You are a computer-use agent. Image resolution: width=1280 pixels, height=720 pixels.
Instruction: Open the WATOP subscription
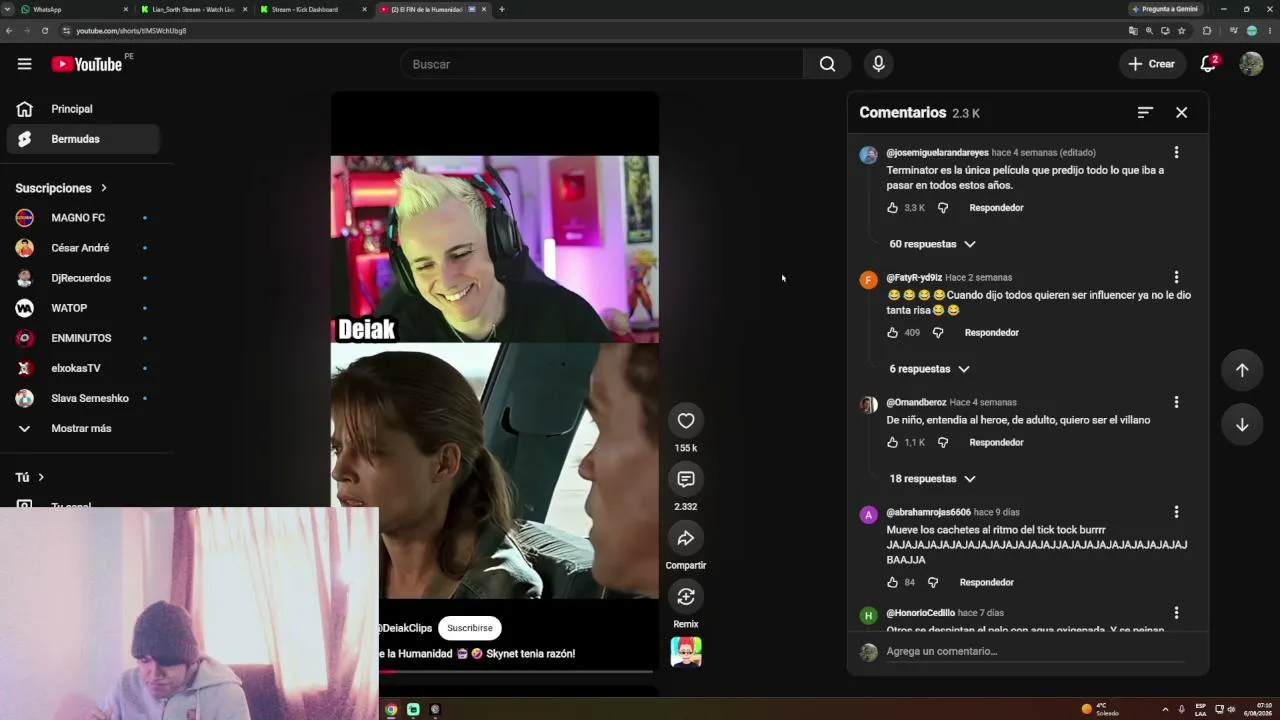83,308
